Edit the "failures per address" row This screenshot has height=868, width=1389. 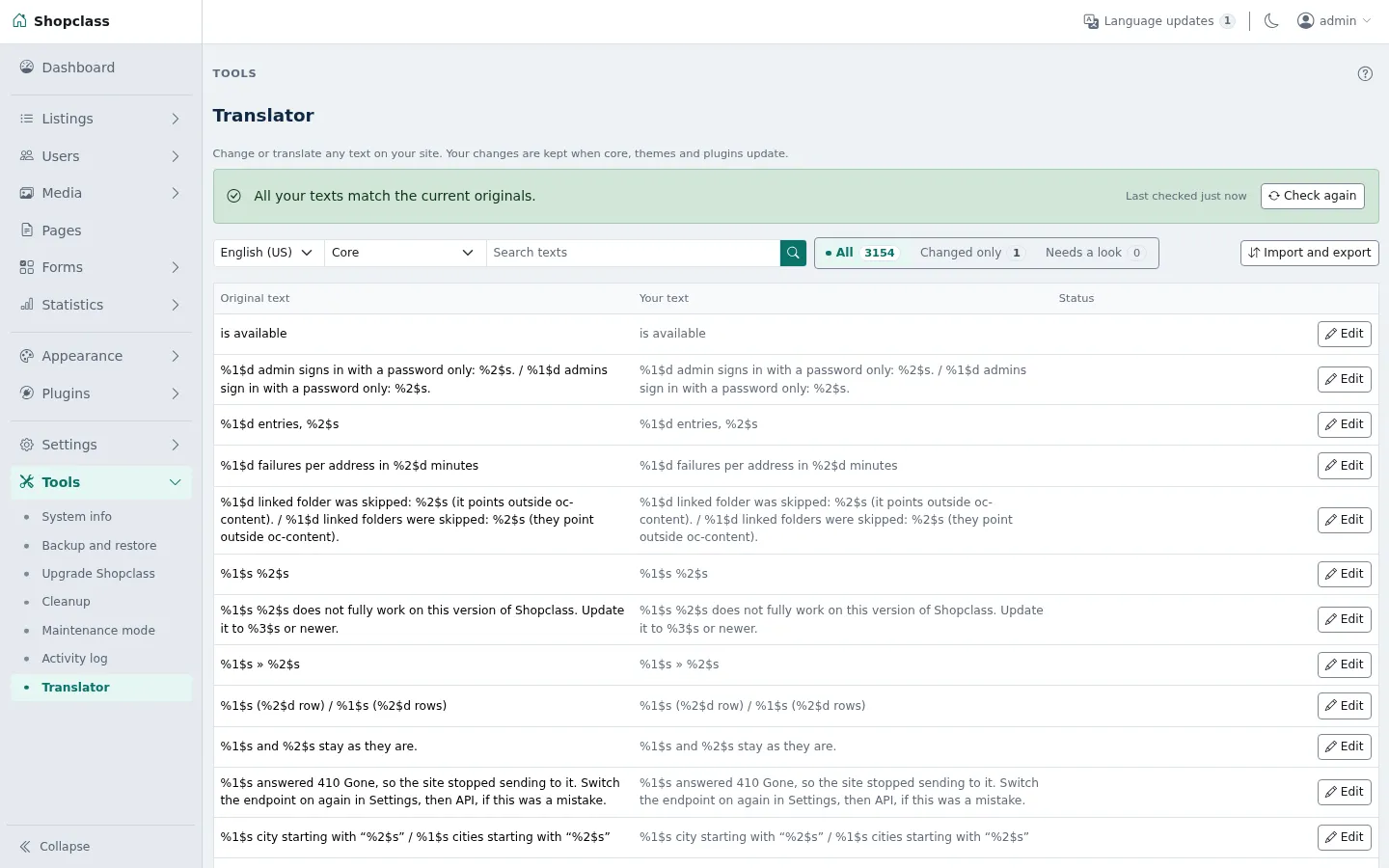click(x=1344, y=466)
